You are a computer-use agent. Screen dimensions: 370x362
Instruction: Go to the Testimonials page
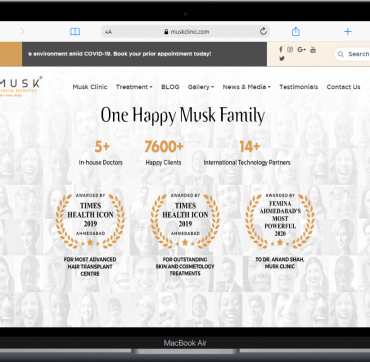pos(299,87)
